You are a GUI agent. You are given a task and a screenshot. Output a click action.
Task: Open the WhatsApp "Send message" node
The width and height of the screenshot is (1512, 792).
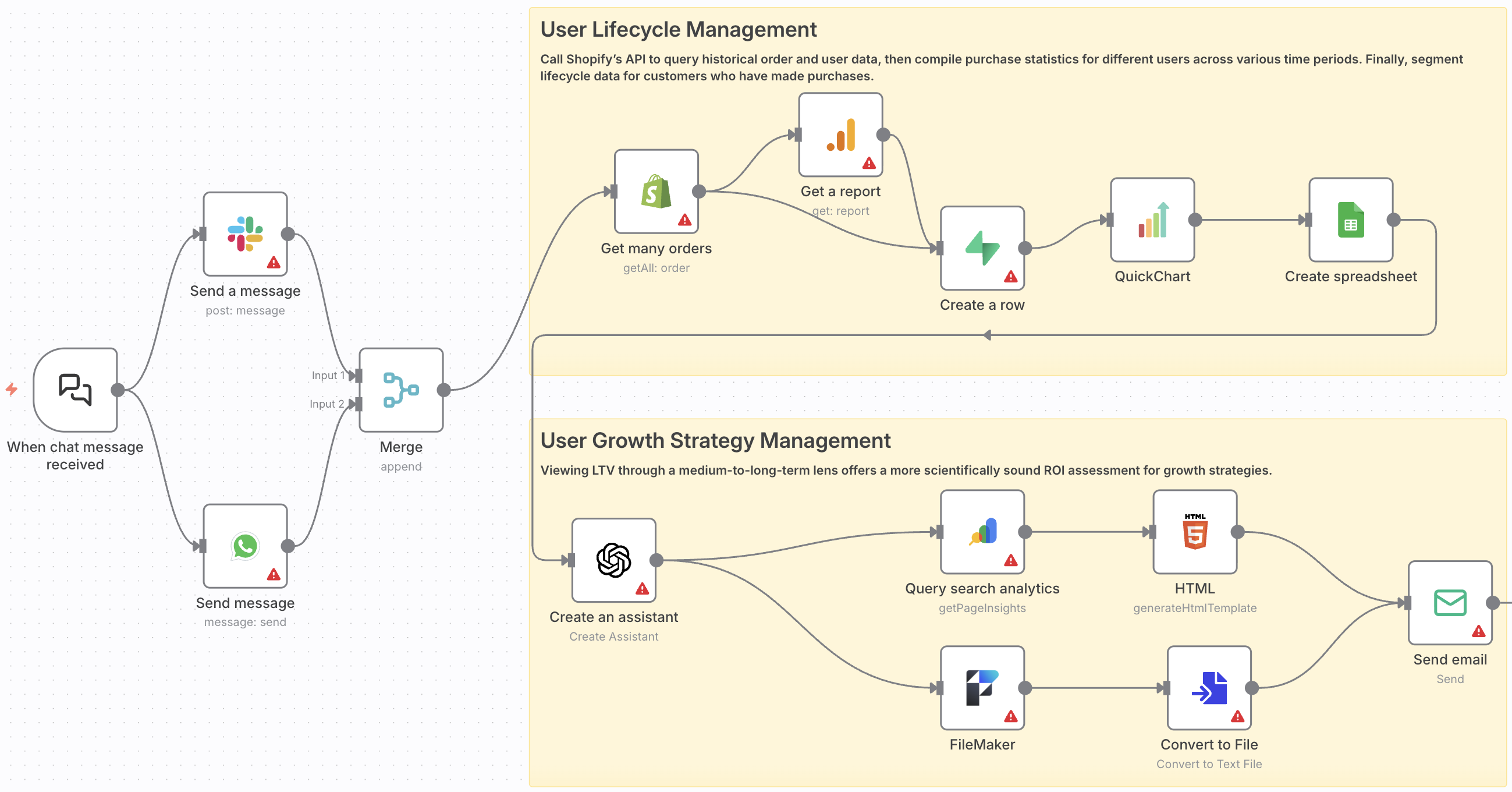point(244,546)
